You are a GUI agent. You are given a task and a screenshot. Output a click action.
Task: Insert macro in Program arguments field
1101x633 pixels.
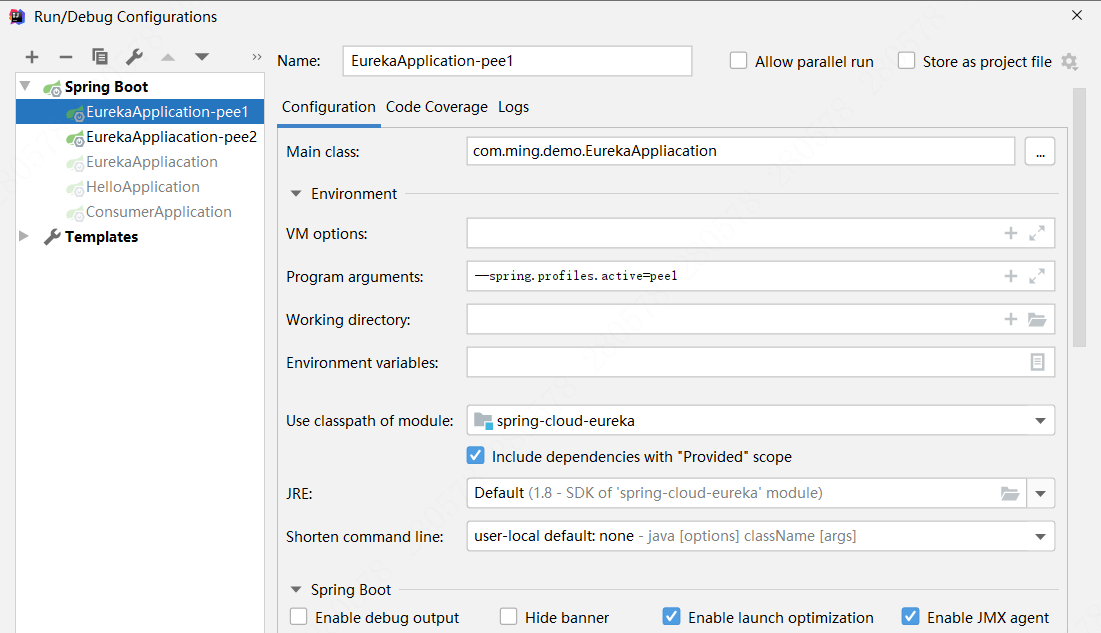click(1010, 276)
